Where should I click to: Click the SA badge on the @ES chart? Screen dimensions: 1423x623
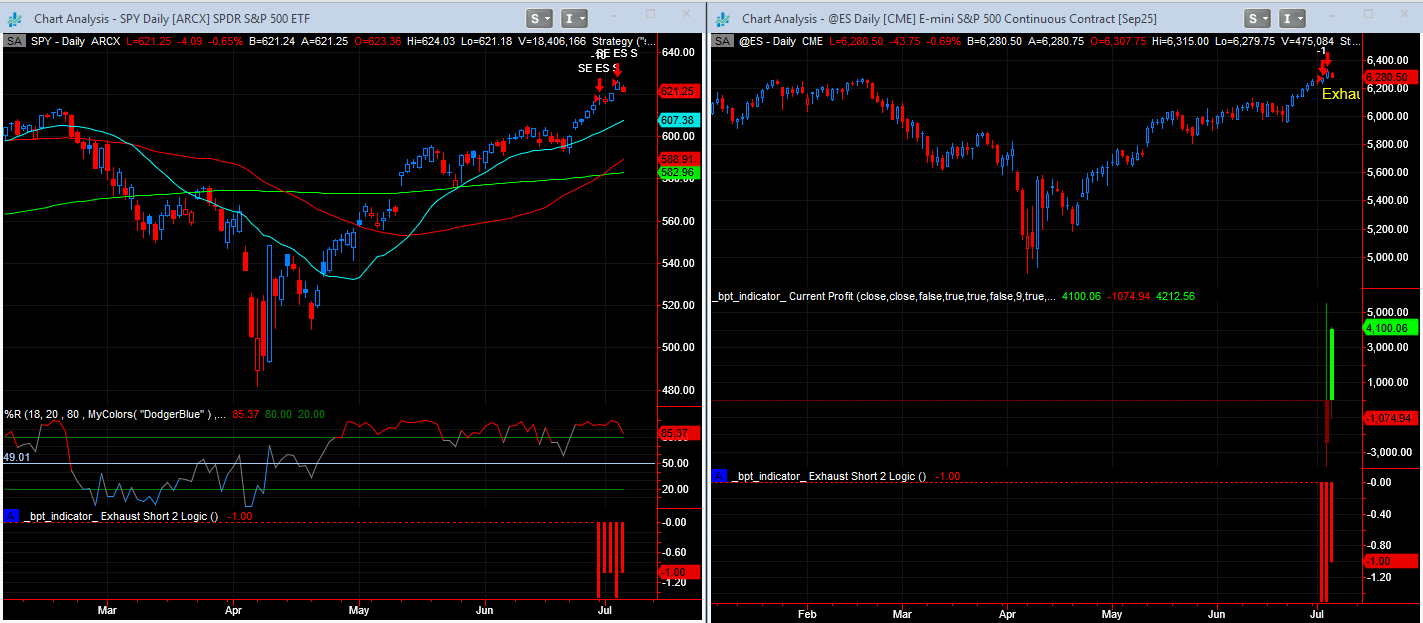(722, 41)
